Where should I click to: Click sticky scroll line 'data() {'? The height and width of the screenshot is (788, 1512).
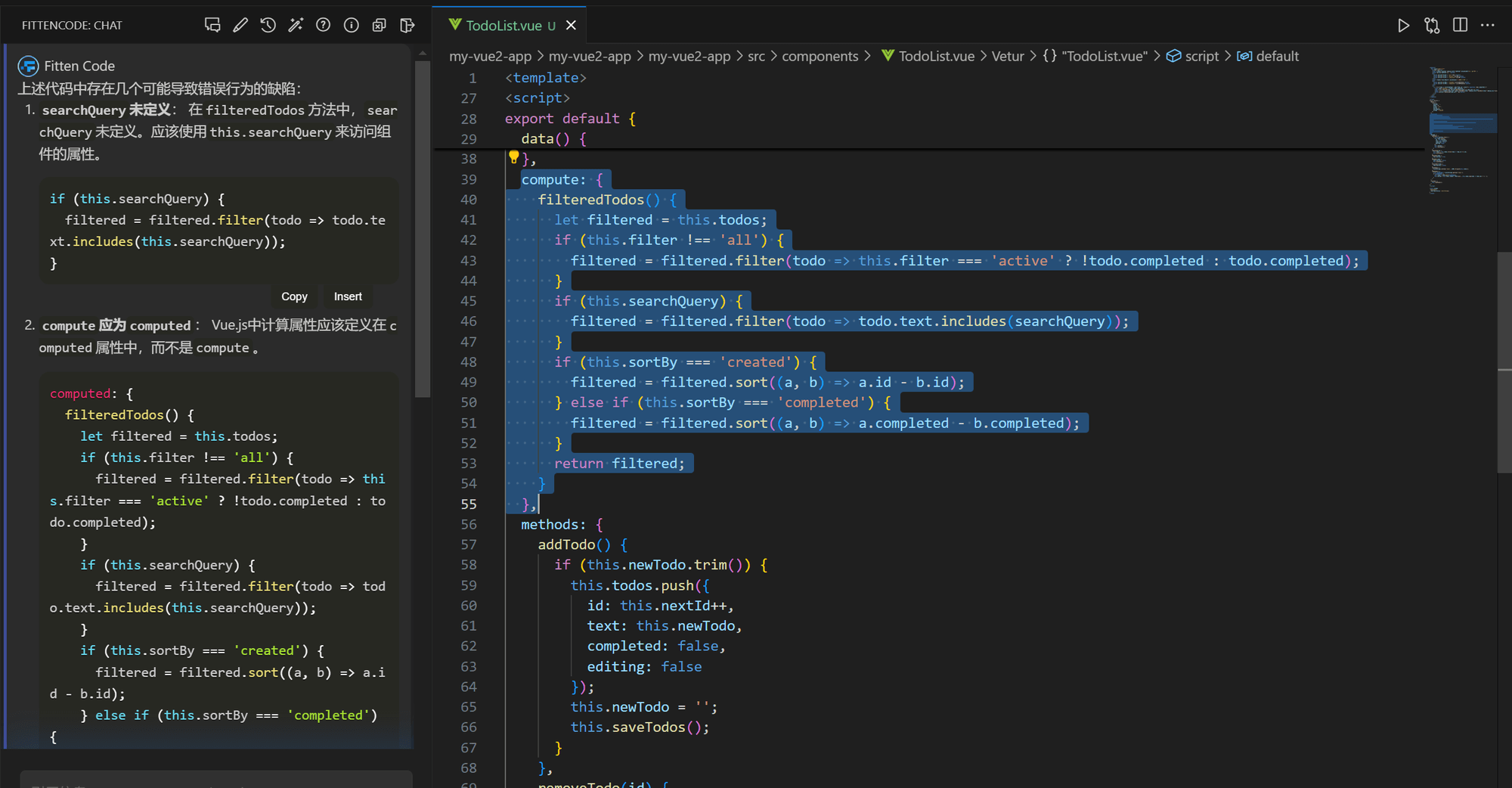553,138
